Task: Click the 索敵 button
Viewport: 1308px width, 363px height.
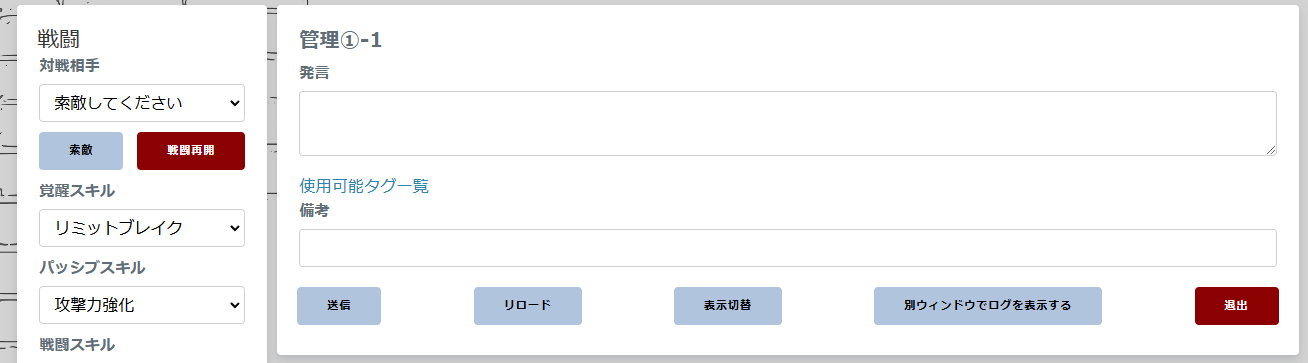Action: pos(81,151)
